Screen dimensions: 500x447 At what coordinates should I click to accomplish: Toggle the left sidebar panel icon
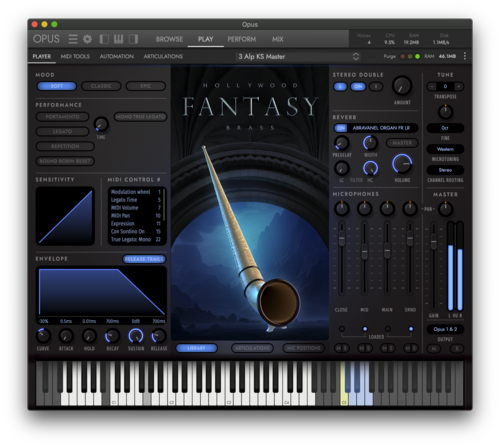tap(104, 39)
